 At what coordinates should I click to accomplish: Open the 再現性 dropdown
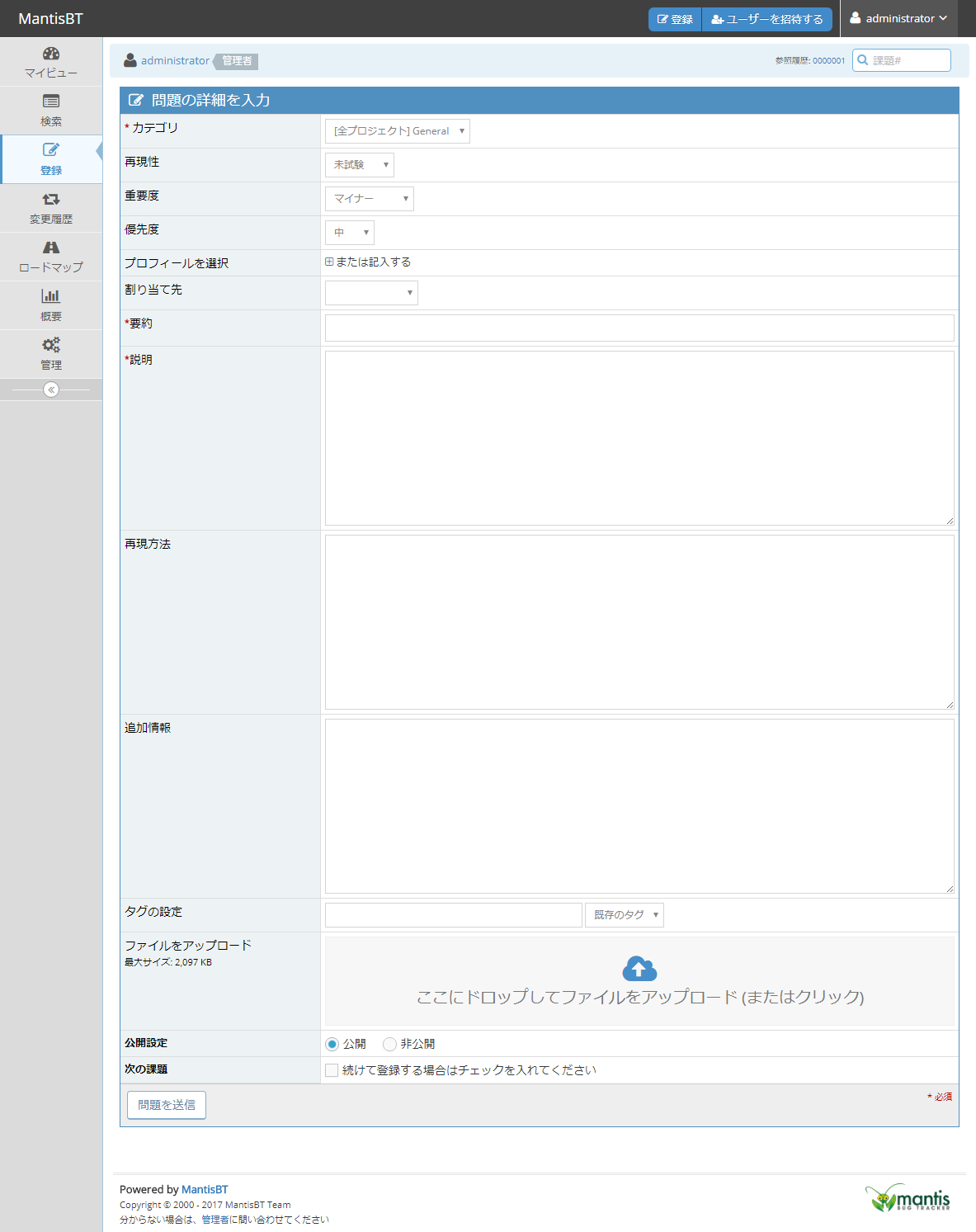click(x=359, y=164)
